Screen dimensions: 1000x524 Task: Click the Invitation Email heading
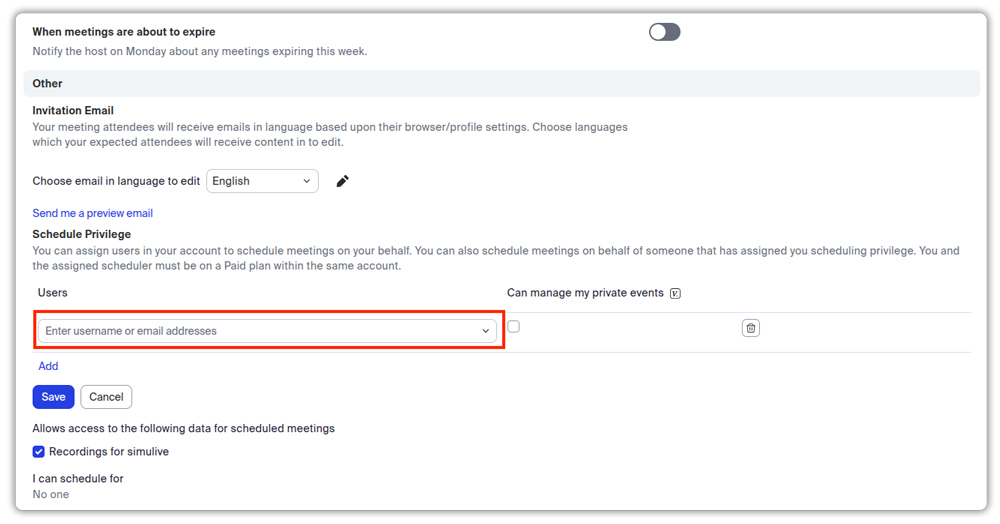73,110
